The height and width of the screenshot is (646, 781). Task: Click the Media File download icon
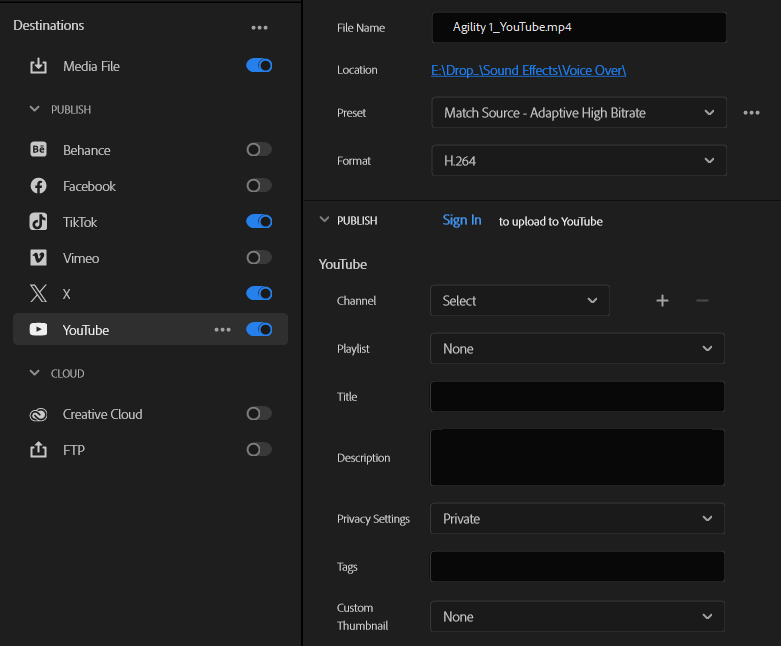(x=38, y=66)
